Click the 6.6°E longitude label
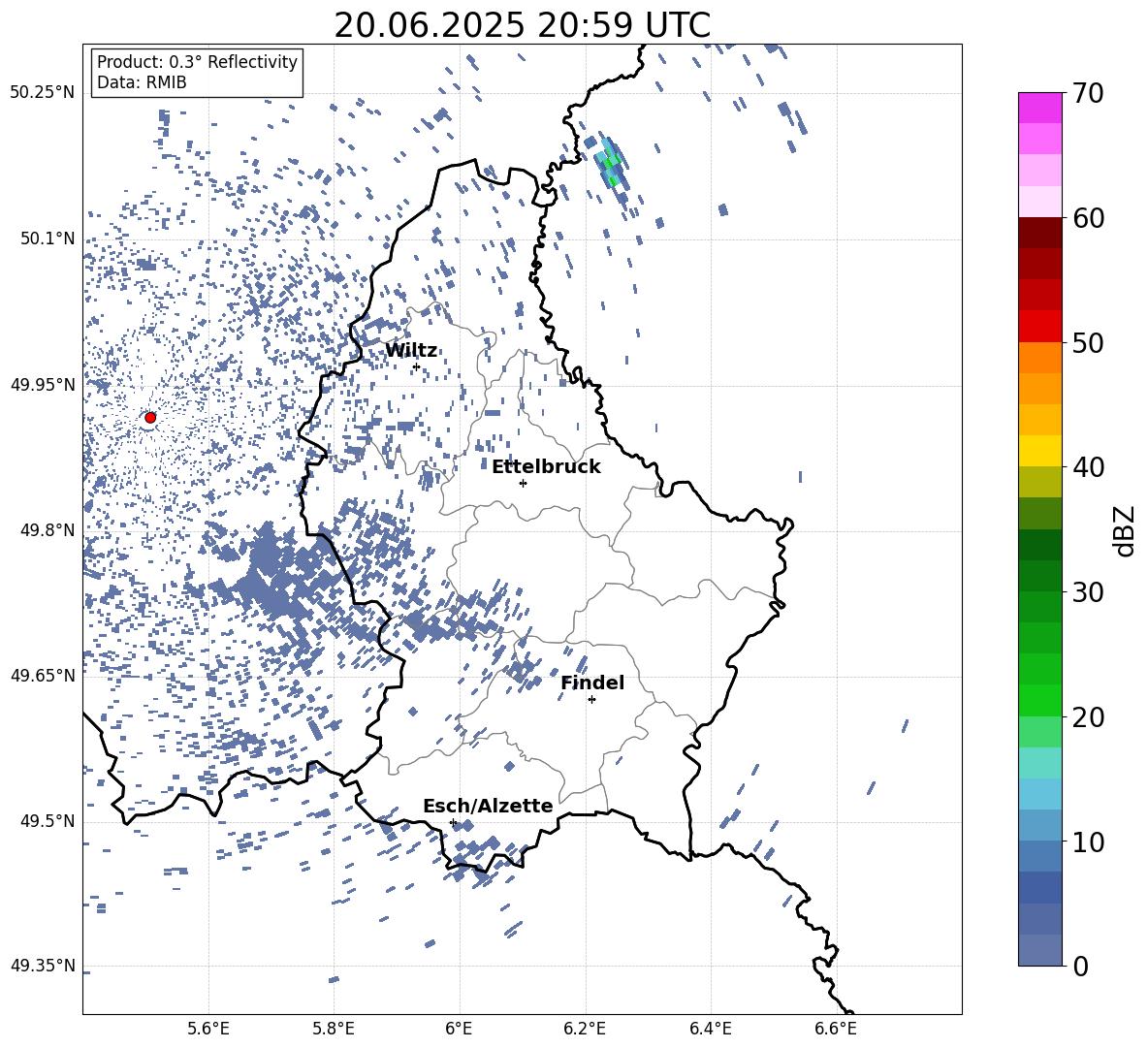This screenshot has width=1148, height=1048. 836,1030
